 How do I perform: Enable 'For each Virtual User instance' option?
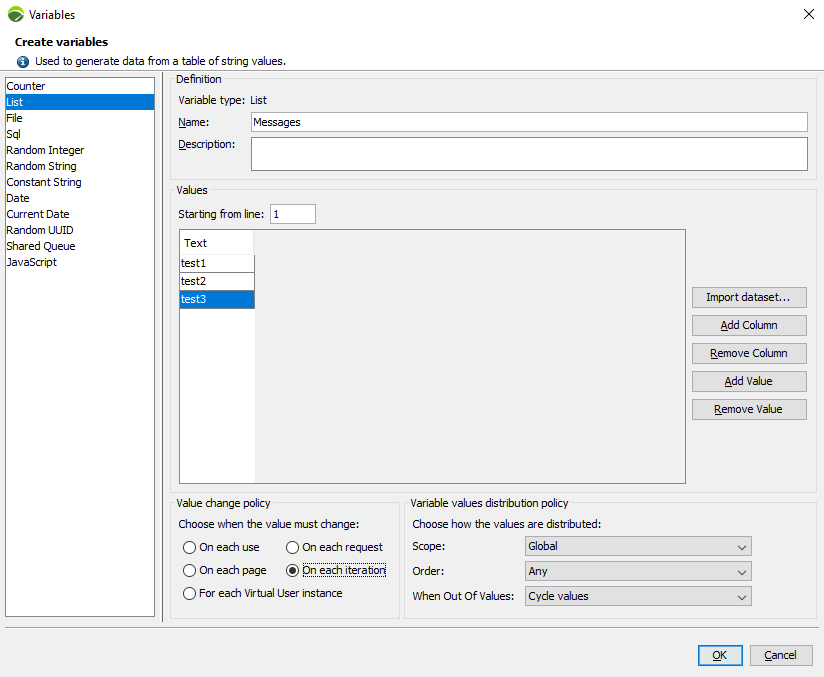click(190, 593)
